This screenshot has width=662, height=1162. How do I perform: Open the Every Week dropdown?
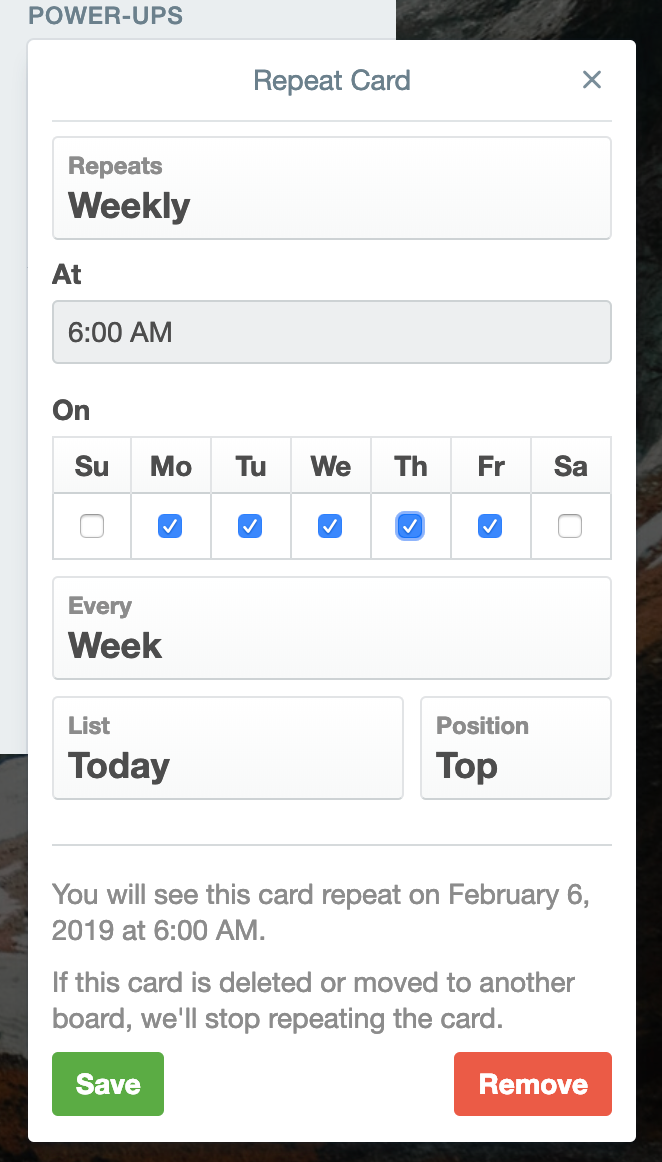tap(332, 628)
